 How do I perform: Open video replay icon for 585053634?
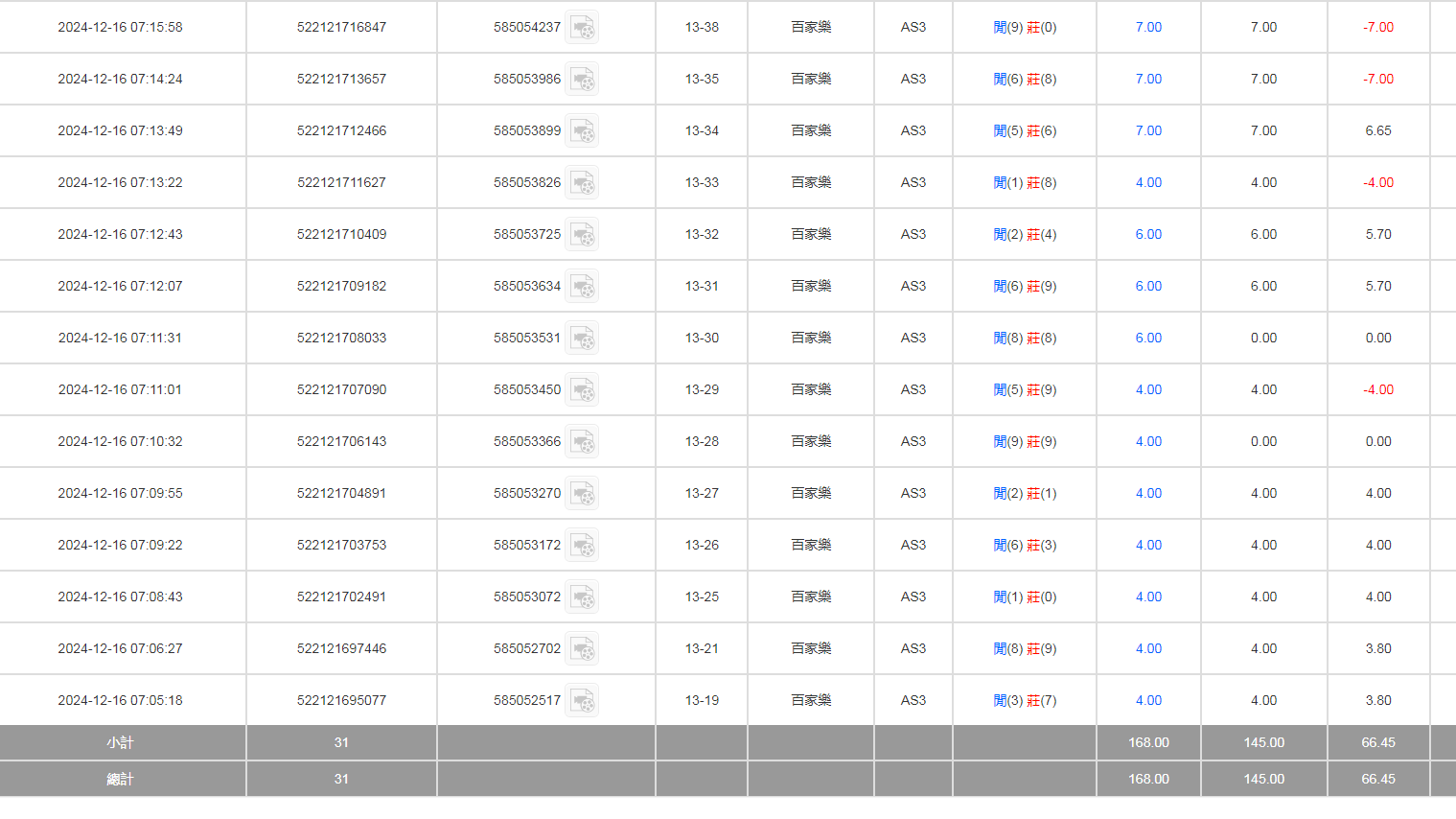coord(582,287)
